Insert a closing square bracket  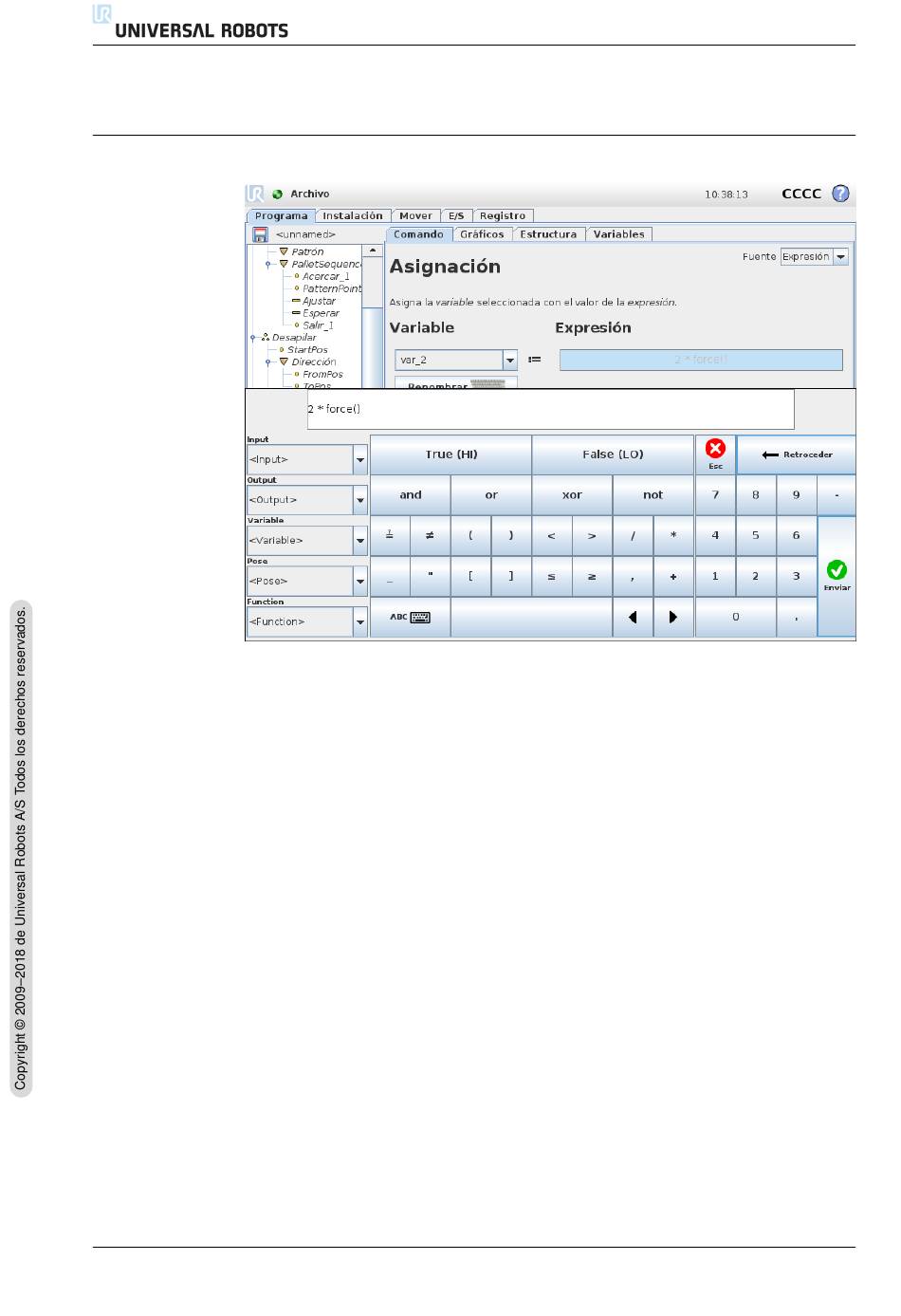pos(511,576)
